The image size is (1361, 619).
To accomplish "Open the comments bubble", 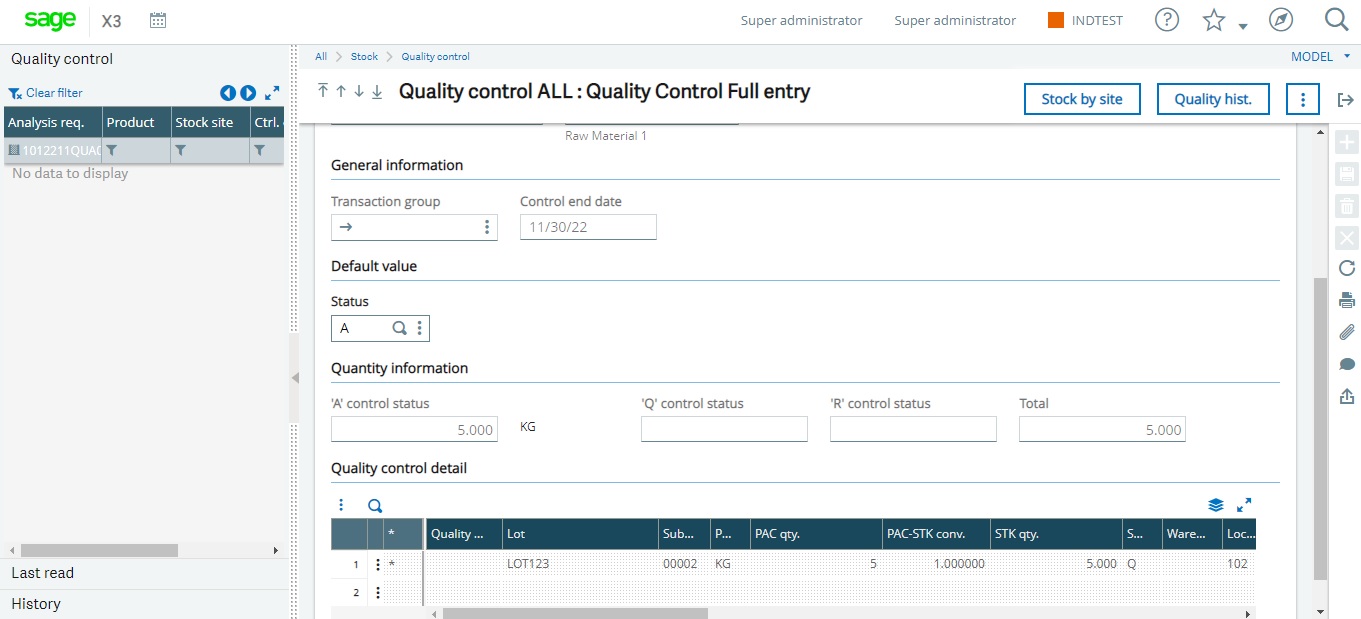I will pyautogui.click(x=1346, y=362).
